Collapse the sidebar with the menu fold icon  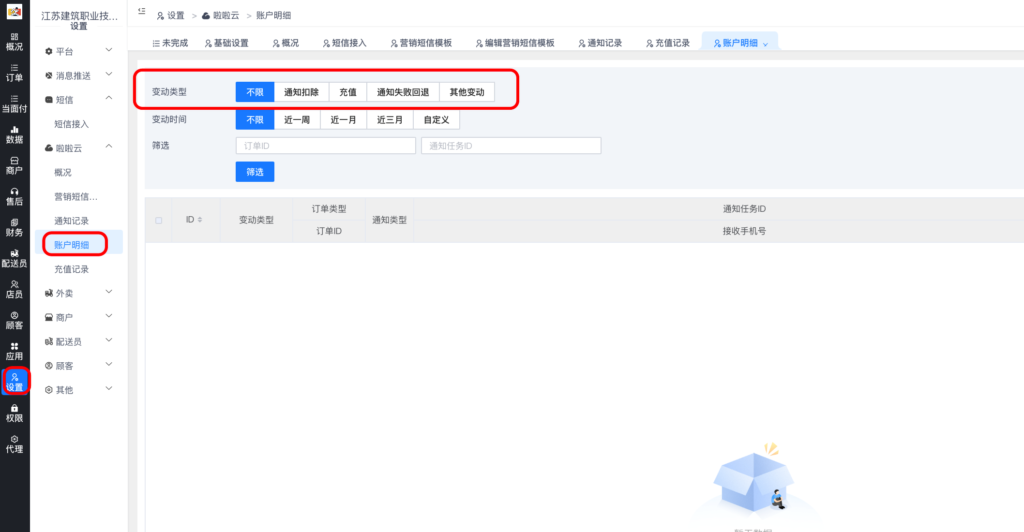[x=142, y=11]
